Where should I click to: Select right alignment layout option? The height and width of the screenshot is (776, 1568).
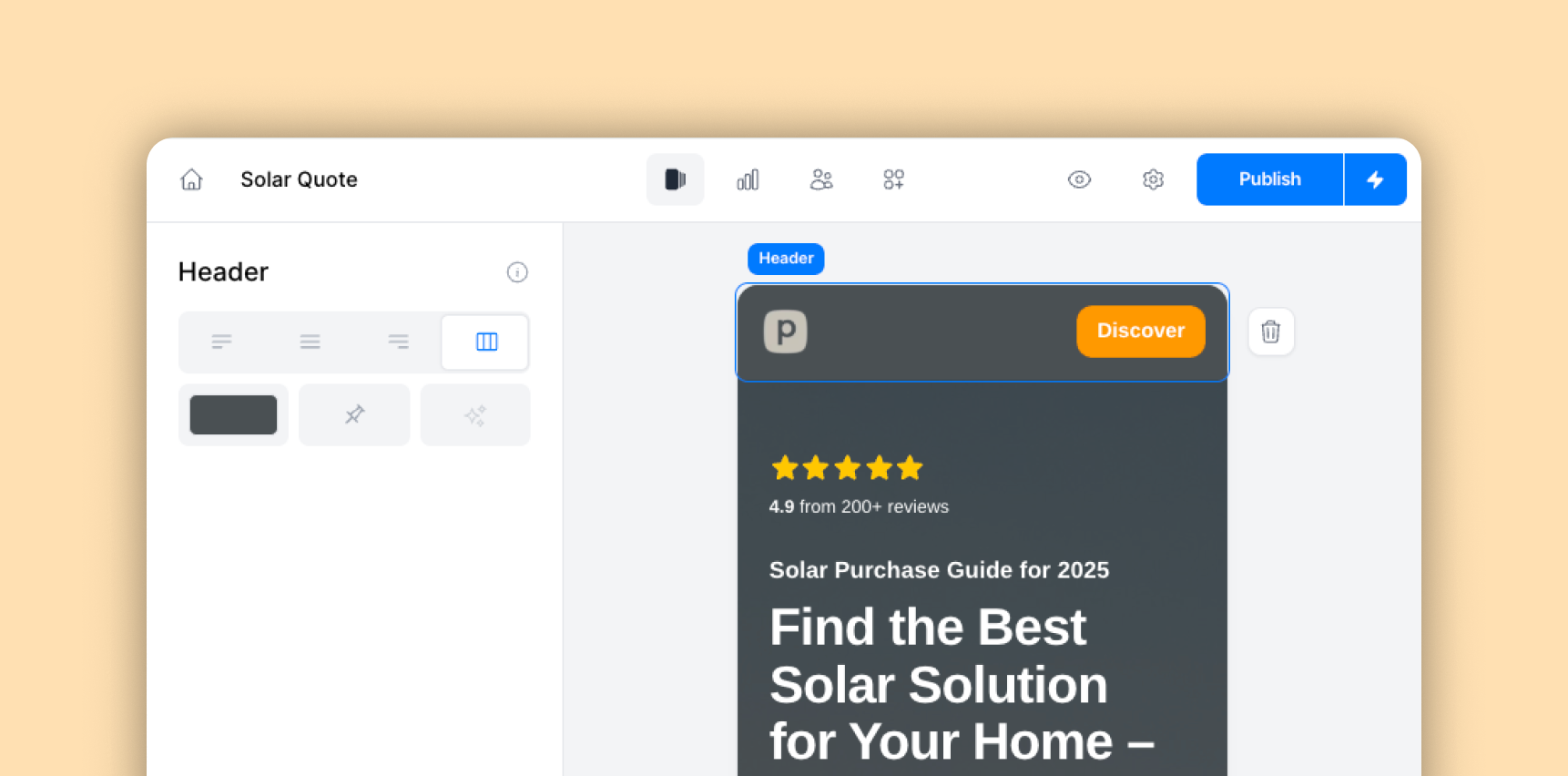398,342
